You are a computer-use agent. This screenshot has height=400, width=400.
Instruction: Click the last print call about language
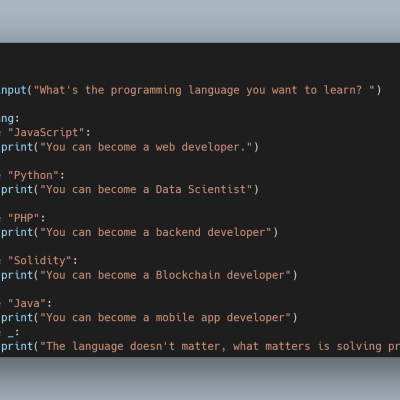click(17, 346)
